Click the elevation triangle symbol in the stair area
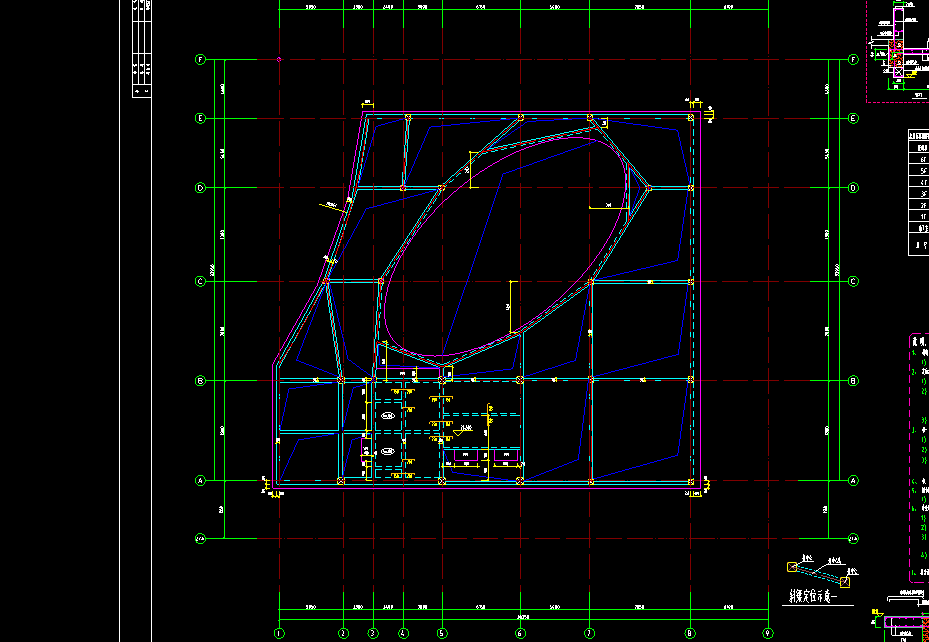 (x=459, y=434)
